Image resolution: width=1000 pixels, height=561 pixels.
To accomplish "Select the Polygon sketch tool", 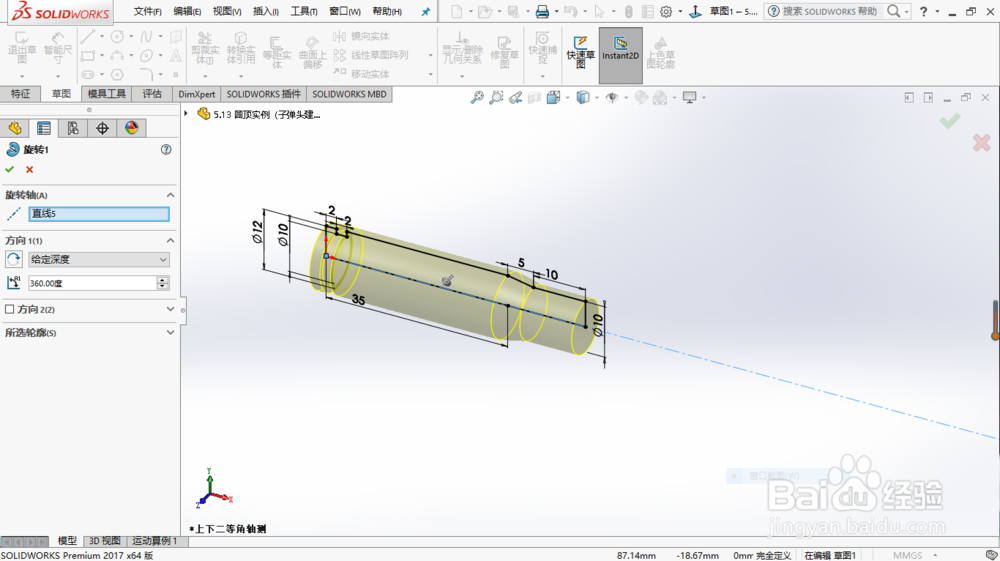I will click(x=117, y=75).
